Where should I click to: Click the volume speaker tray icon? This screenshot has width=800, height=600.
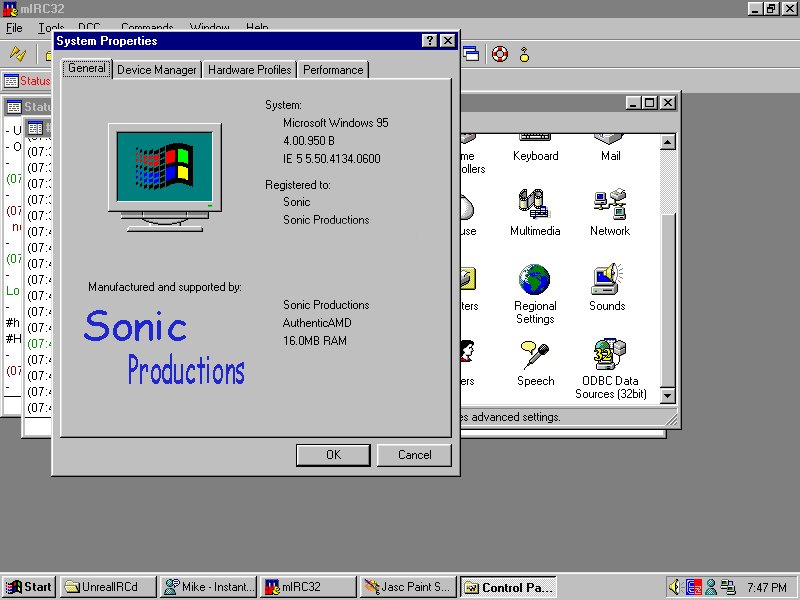(x=675, y=587)
